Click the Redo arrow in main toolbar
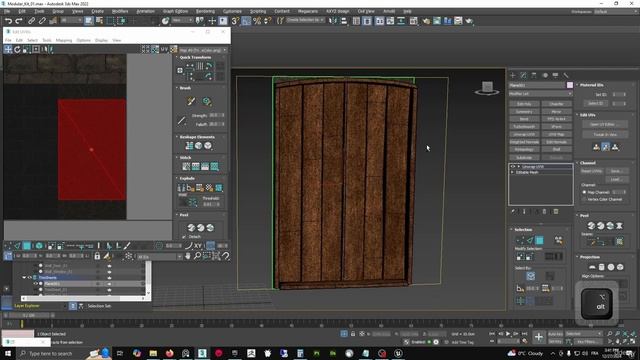The width and height of the screenshot is (640, 360). click(18, 21)
